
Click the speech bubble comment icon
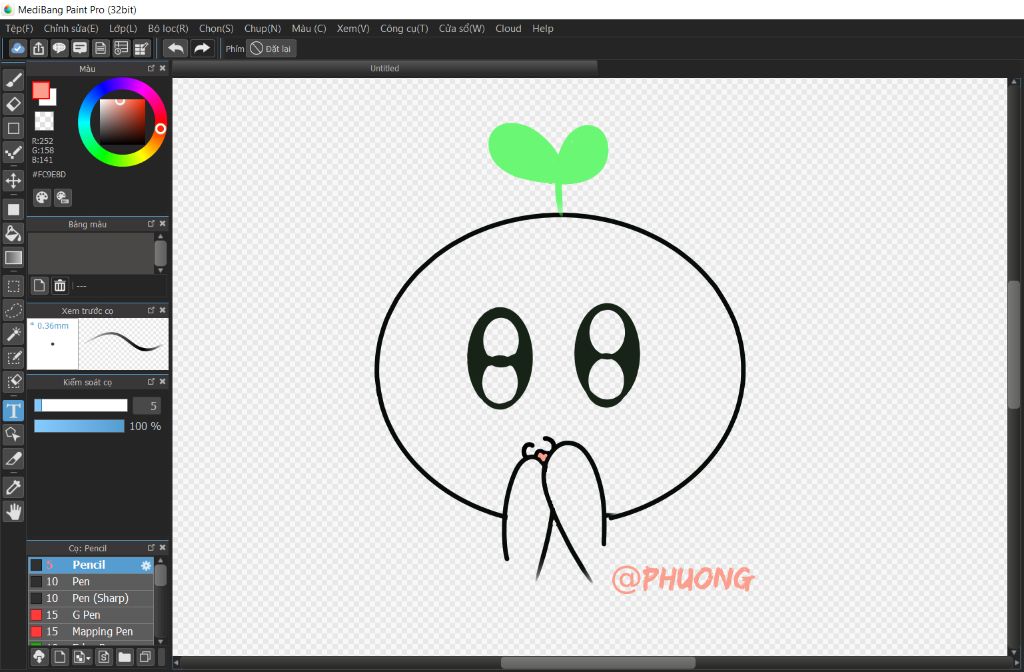(x=59, y=48)
